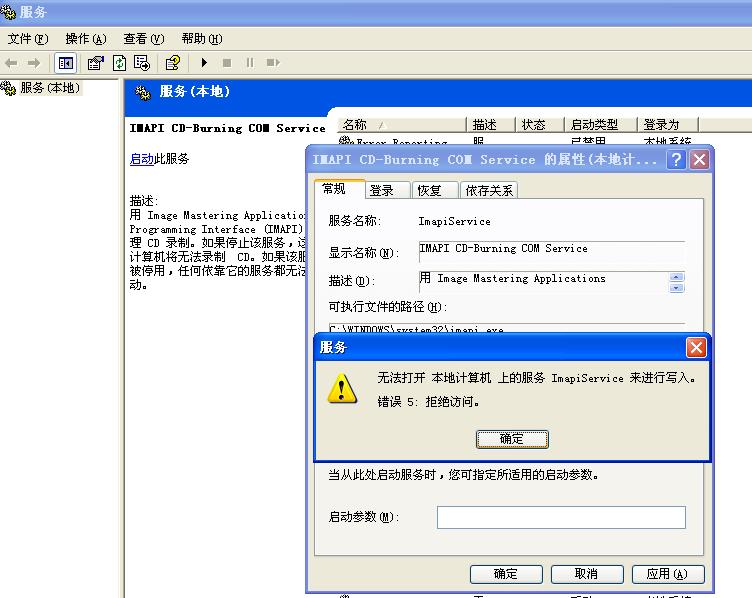Click the 启动参数 input field
Screen dimensions: 752x598
pyautogui.click(x=561, y=517)
